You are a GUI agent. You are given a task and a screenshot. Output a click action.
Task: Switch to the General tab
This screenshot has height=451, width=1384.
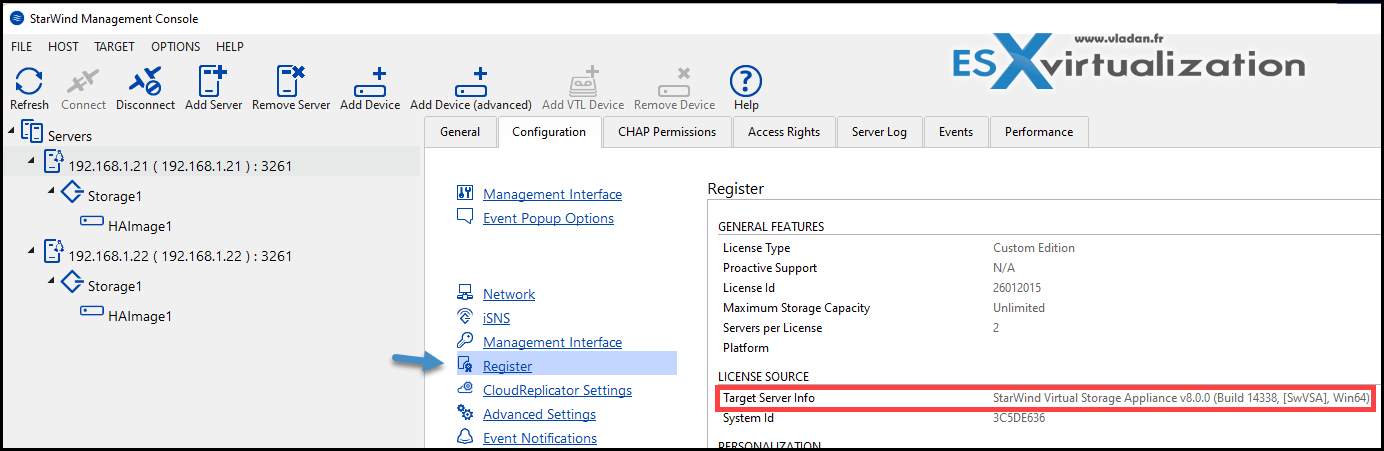point(461,132)
